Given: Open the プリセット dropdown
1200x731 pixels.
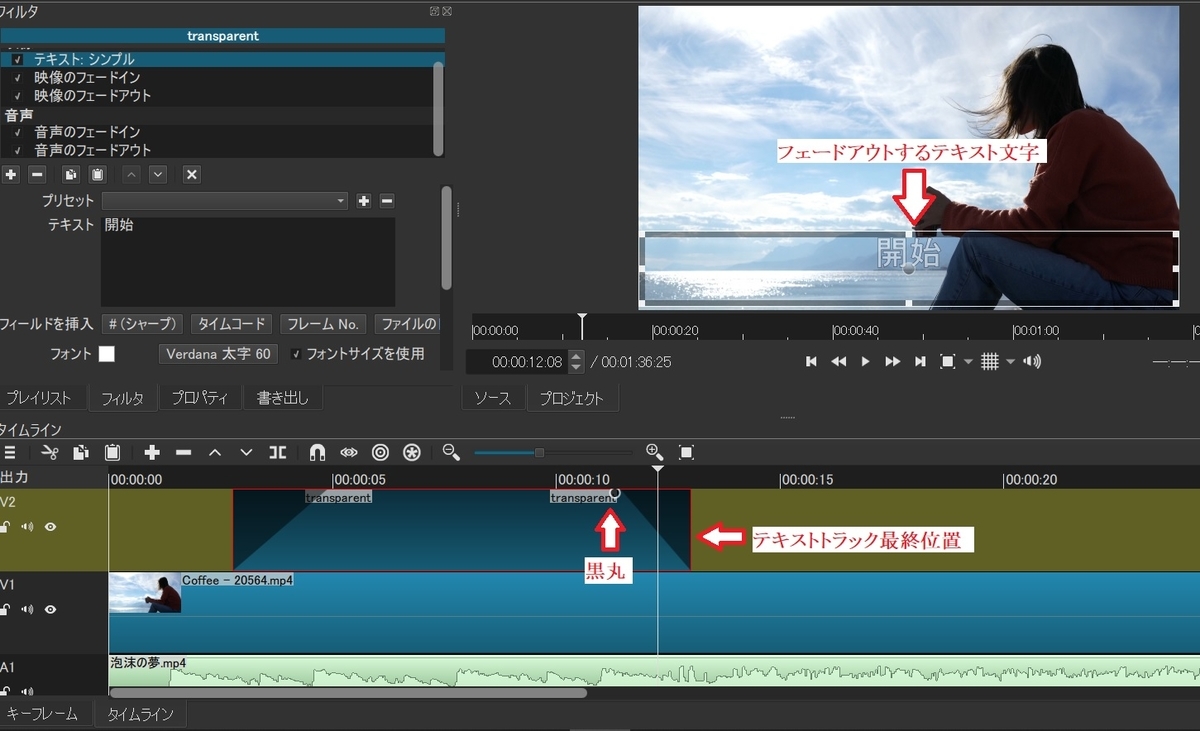Looking at the screenshot, I should [x=225, y=201].
